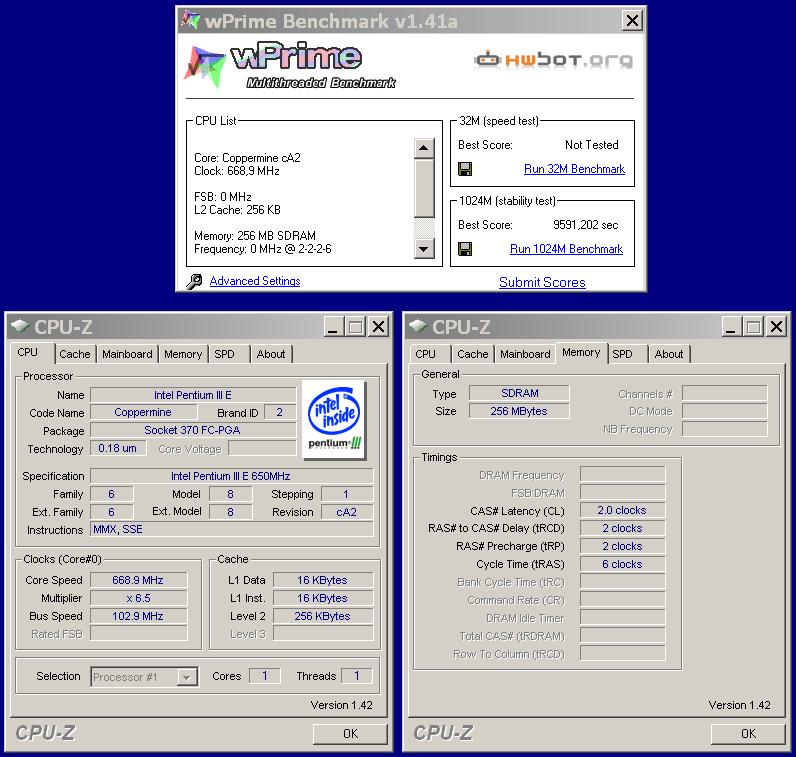
Task: Click the floppy save icon for 1024M score
Action: 465,249
